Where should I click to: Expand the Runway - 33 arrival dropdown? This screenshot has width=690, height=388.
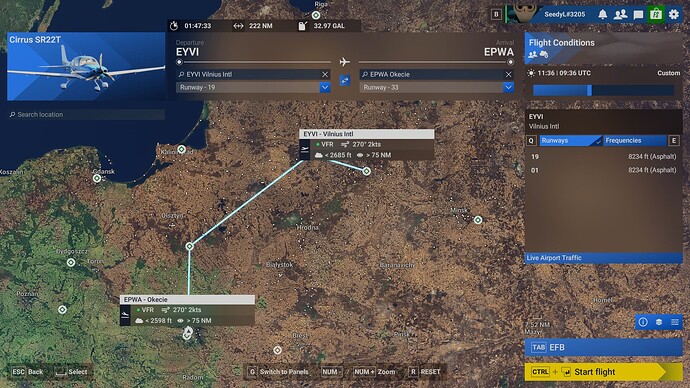[x=508, y=87]
